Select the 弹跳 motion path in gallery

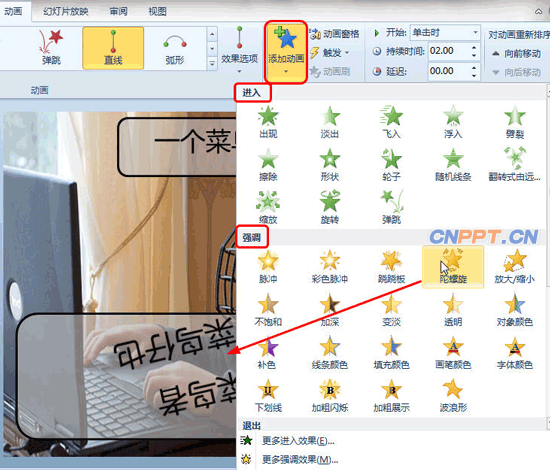51,48
